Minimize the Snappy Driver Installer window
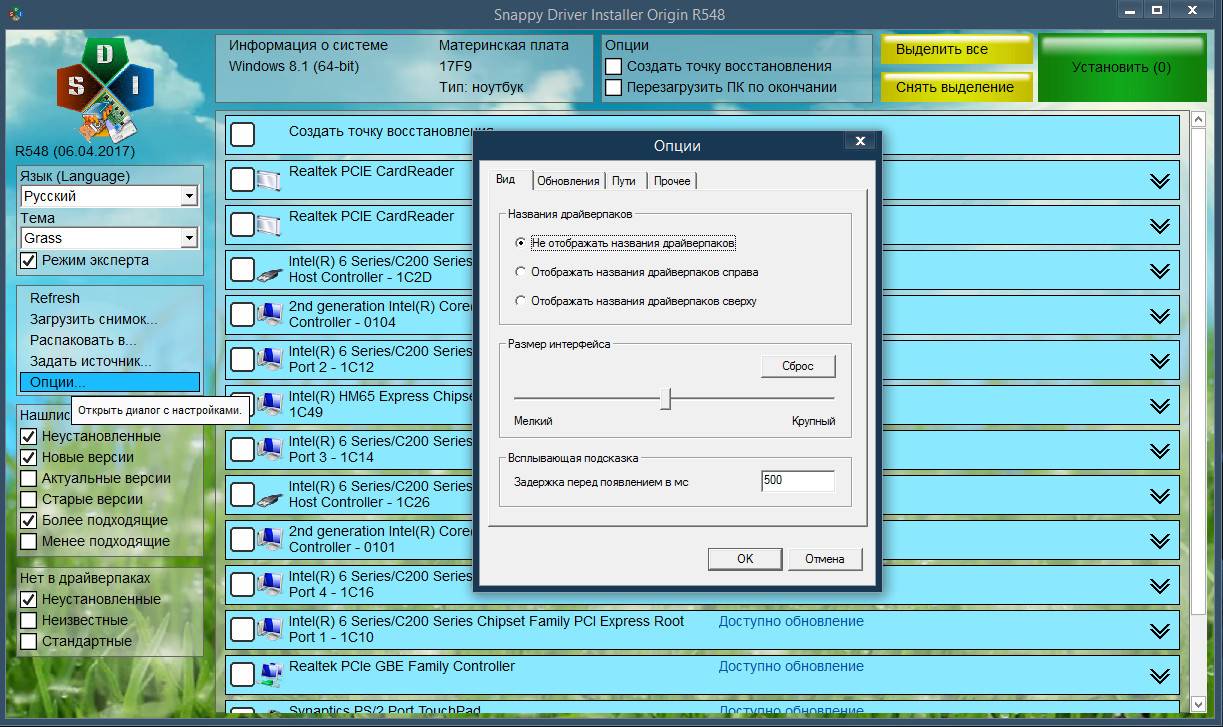 1128,10
